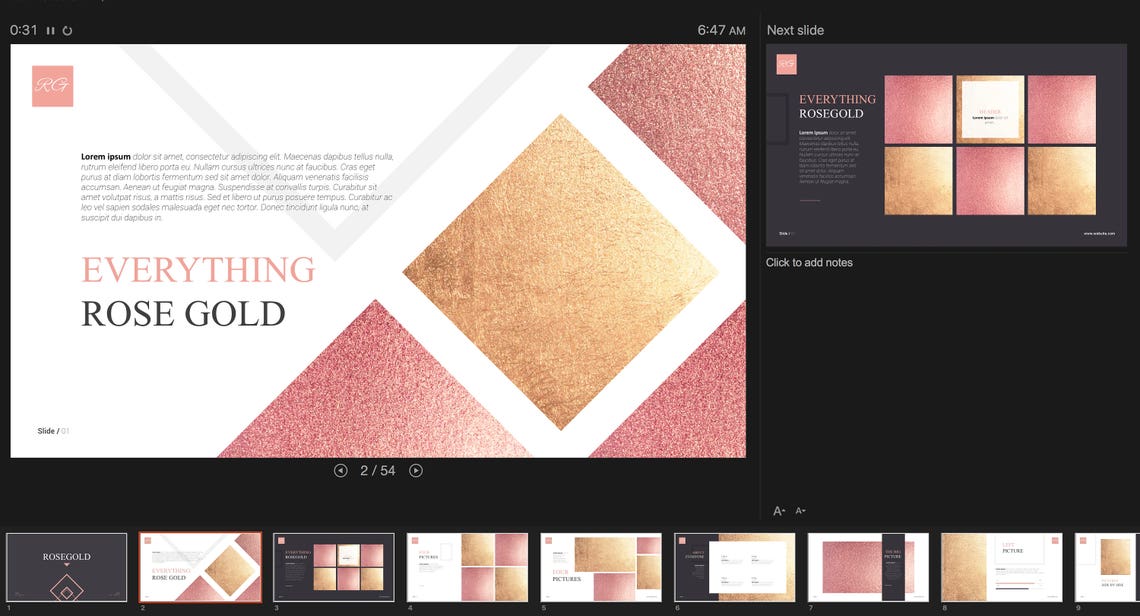Select the LEFT PICTURE layout slide thumbnail
Screen dimensions: 1140x616
pos(1000,567)
